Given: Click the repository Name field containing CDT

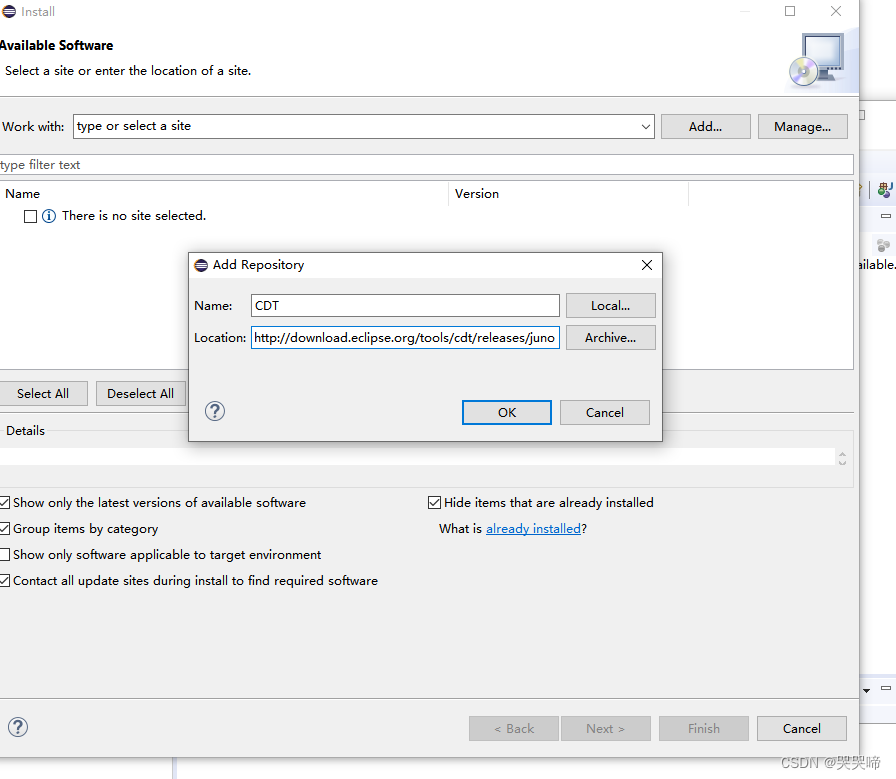Looking at the screenshot, I should [x=405, y=306].
